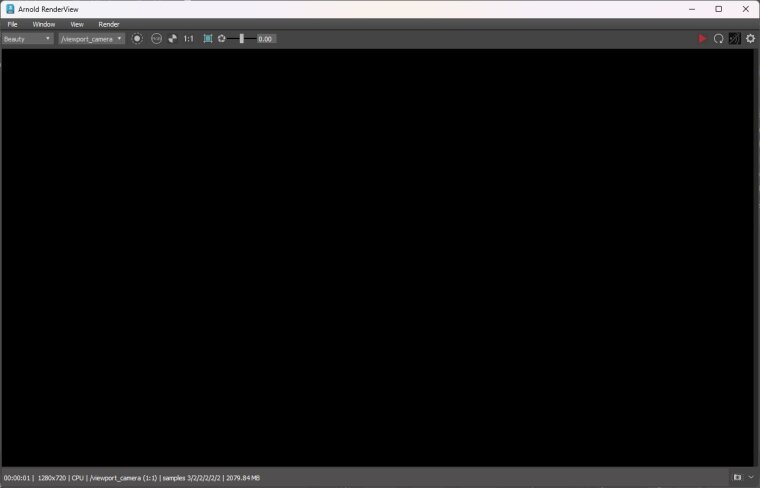This screenshot has height=488, width=760.
Task: Open the viewport_camera selection dropdown
Action: click(91, 39)
